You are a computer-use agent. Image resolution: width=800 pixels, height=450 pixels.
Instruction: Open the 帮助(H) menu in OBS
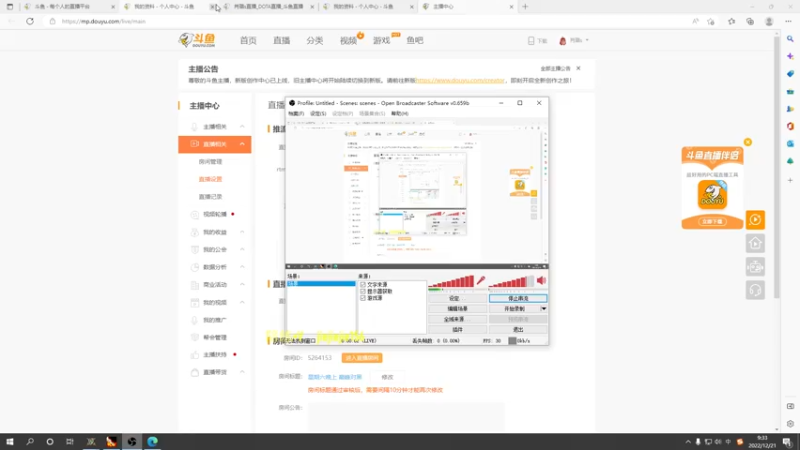coord(399,113)
